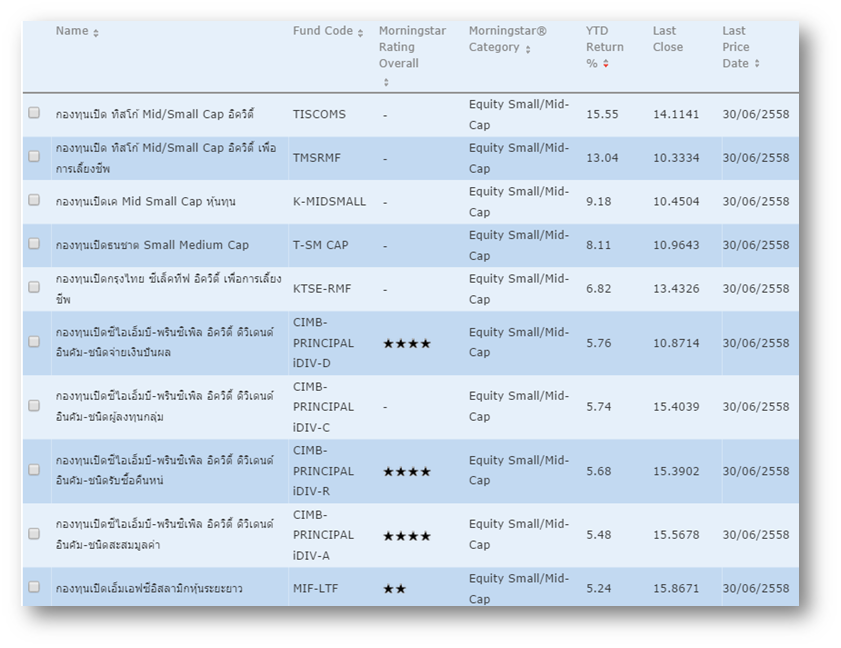This screenshot has width=841, height=648.
Task: Open กองทุนเปิดเค Mid Small Cap หุ้นทุน link
Action: 146,201
